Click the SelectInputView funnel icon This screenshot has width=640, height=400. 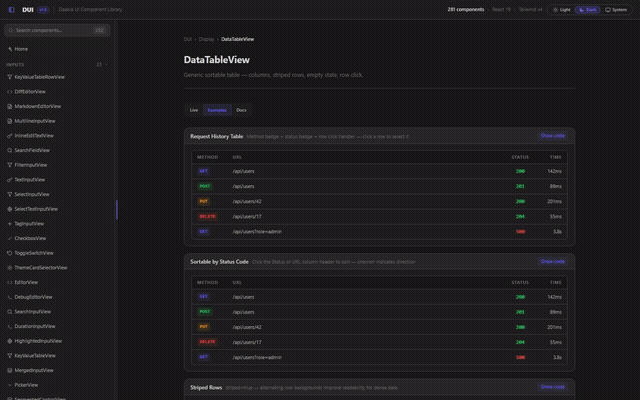(x=9, y=194)
